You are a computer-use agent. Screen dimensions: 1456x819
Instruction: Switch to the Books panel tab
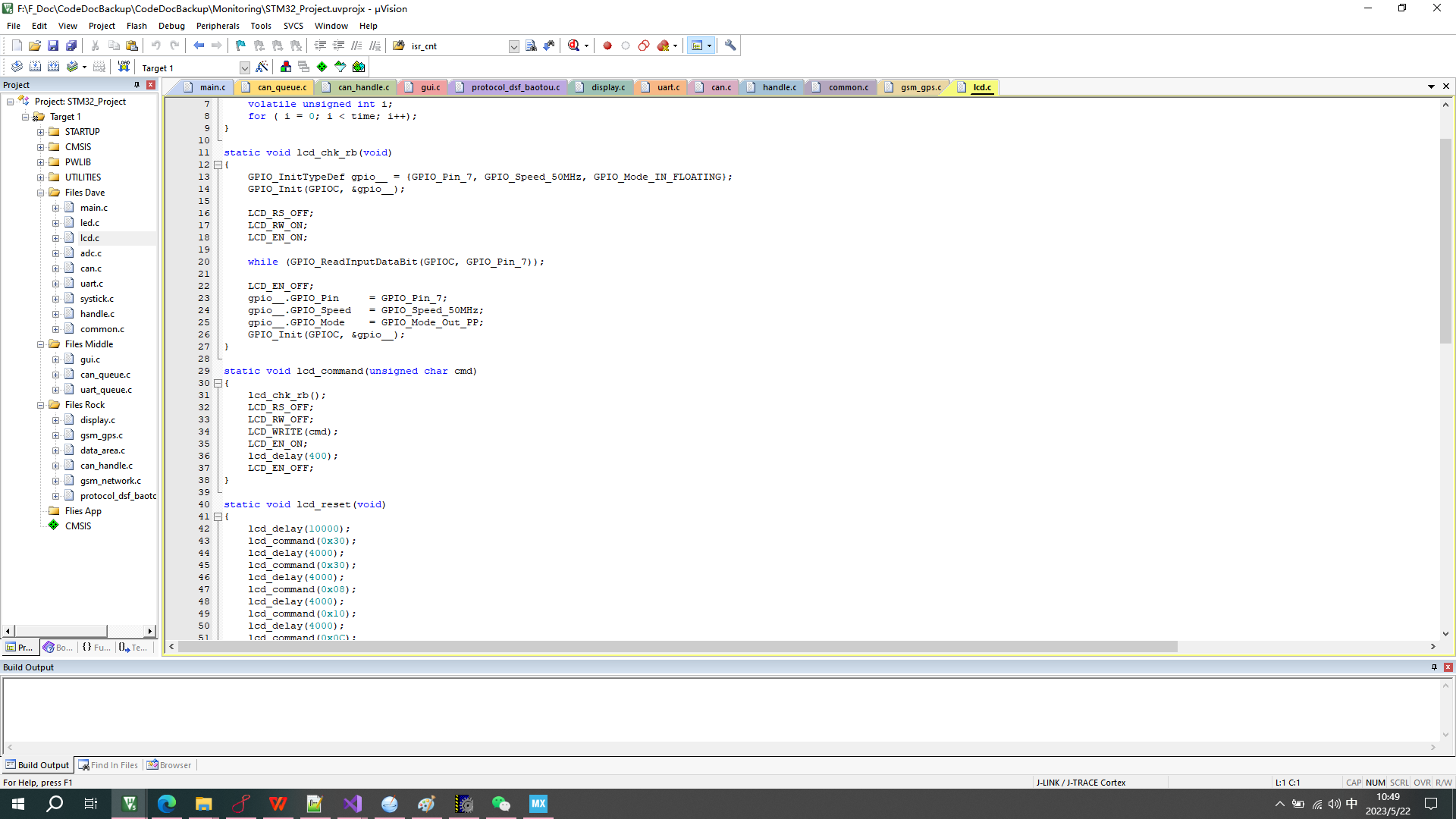pyautogui.click(x=58, y=648)
